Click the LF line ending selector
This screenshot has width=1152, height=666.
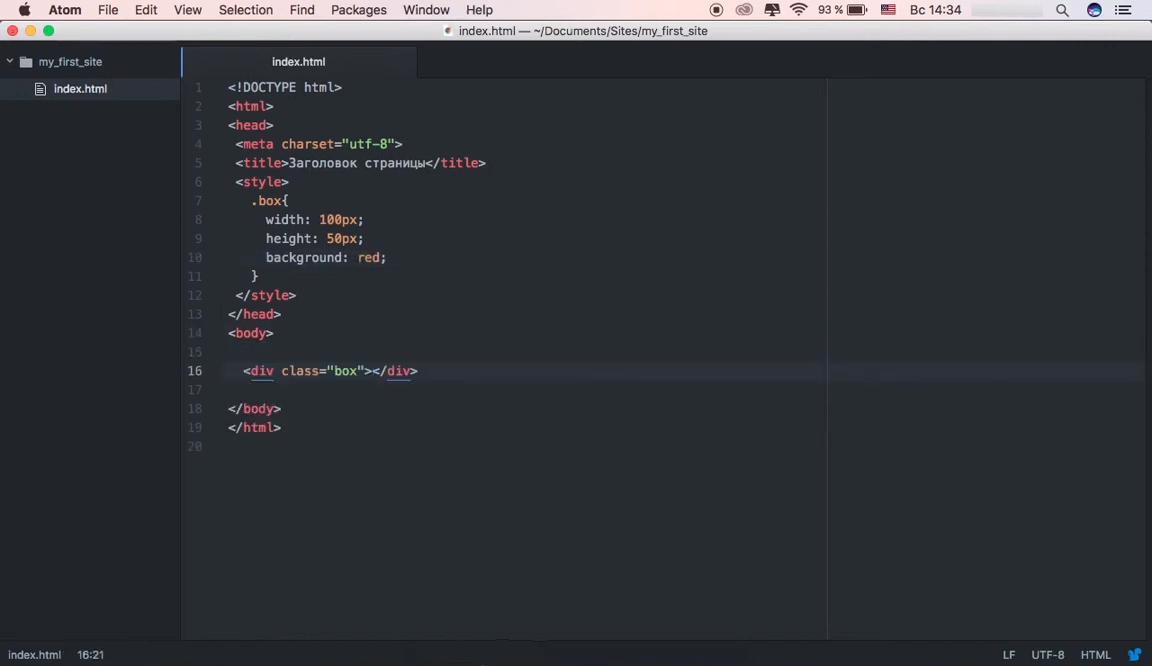(x=1009, y=655)
